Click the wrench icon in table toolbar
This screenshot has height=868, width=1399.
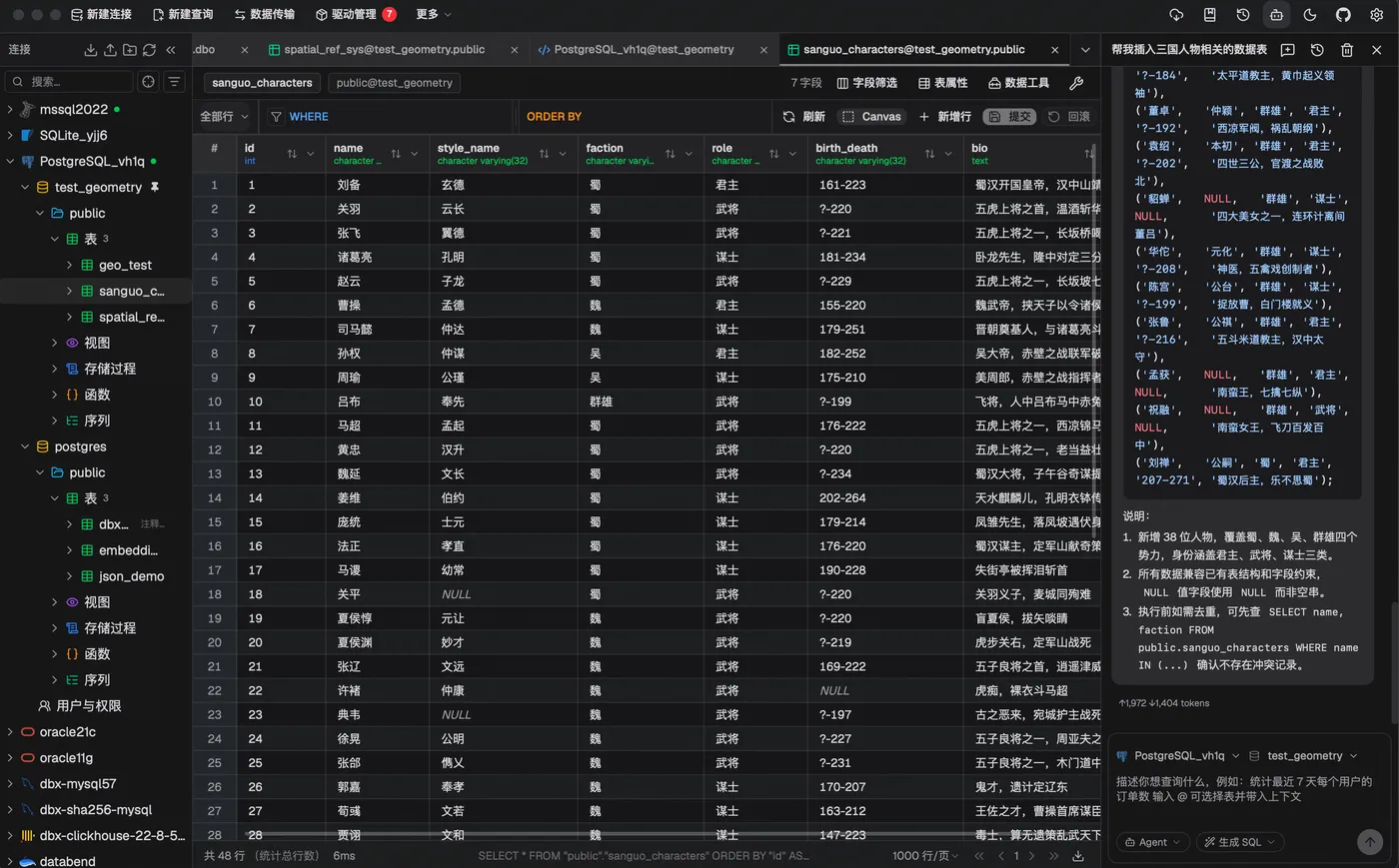point(1076,83)
